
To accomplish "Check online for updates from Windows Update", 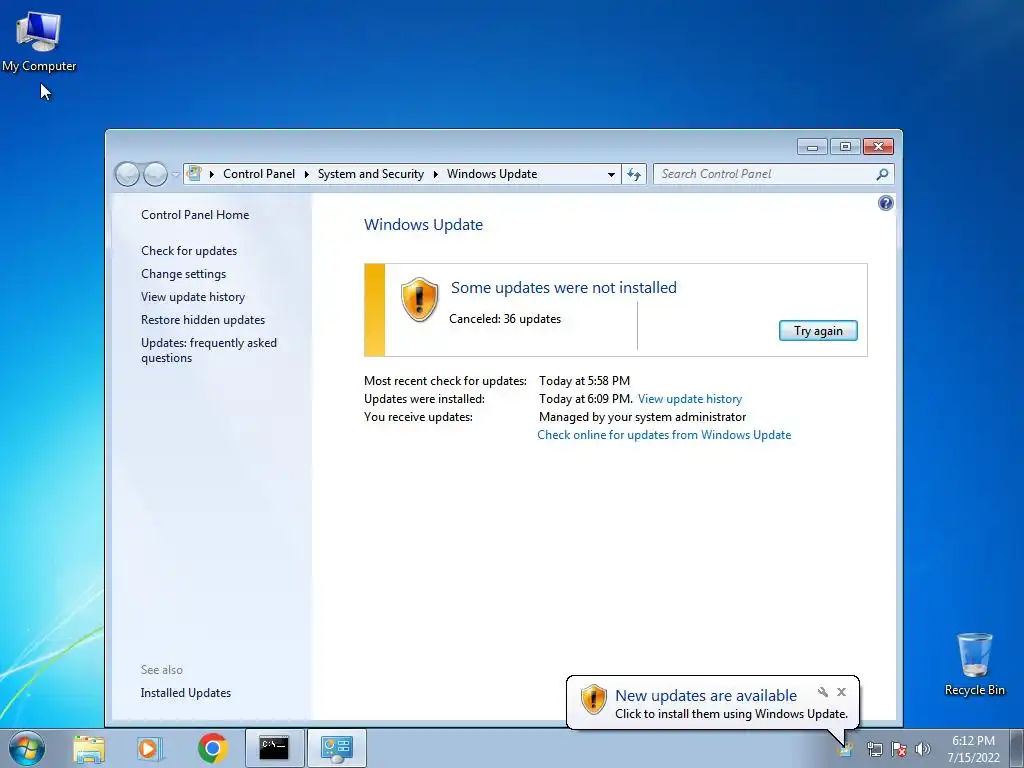I will tap(664, 435).
